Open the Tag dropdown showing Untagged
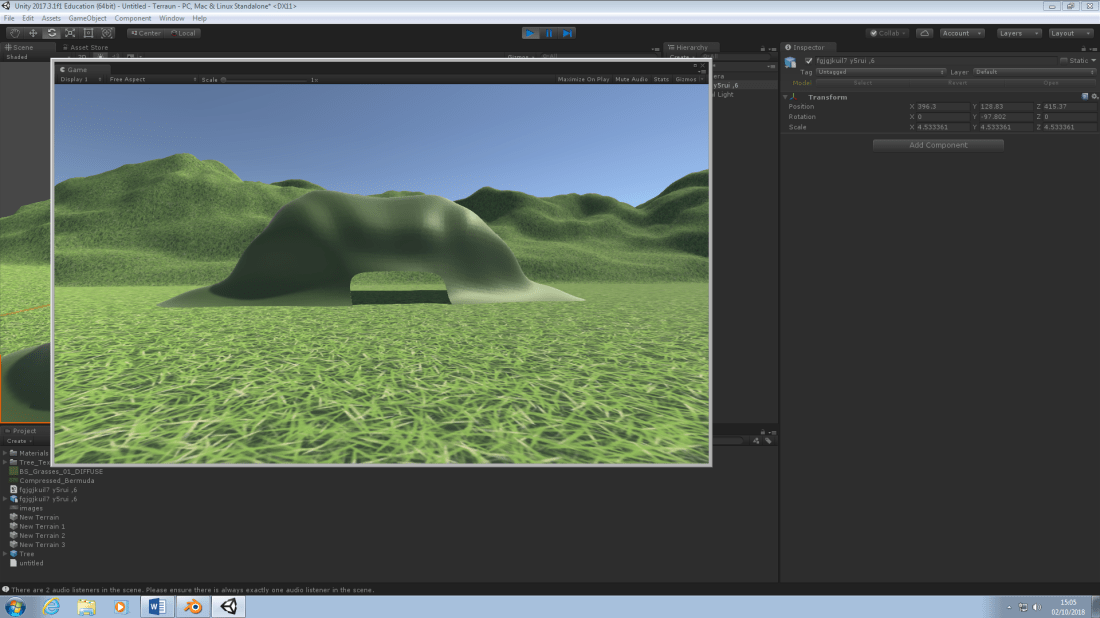1100x618 pixels. click(x=880, y=72)
